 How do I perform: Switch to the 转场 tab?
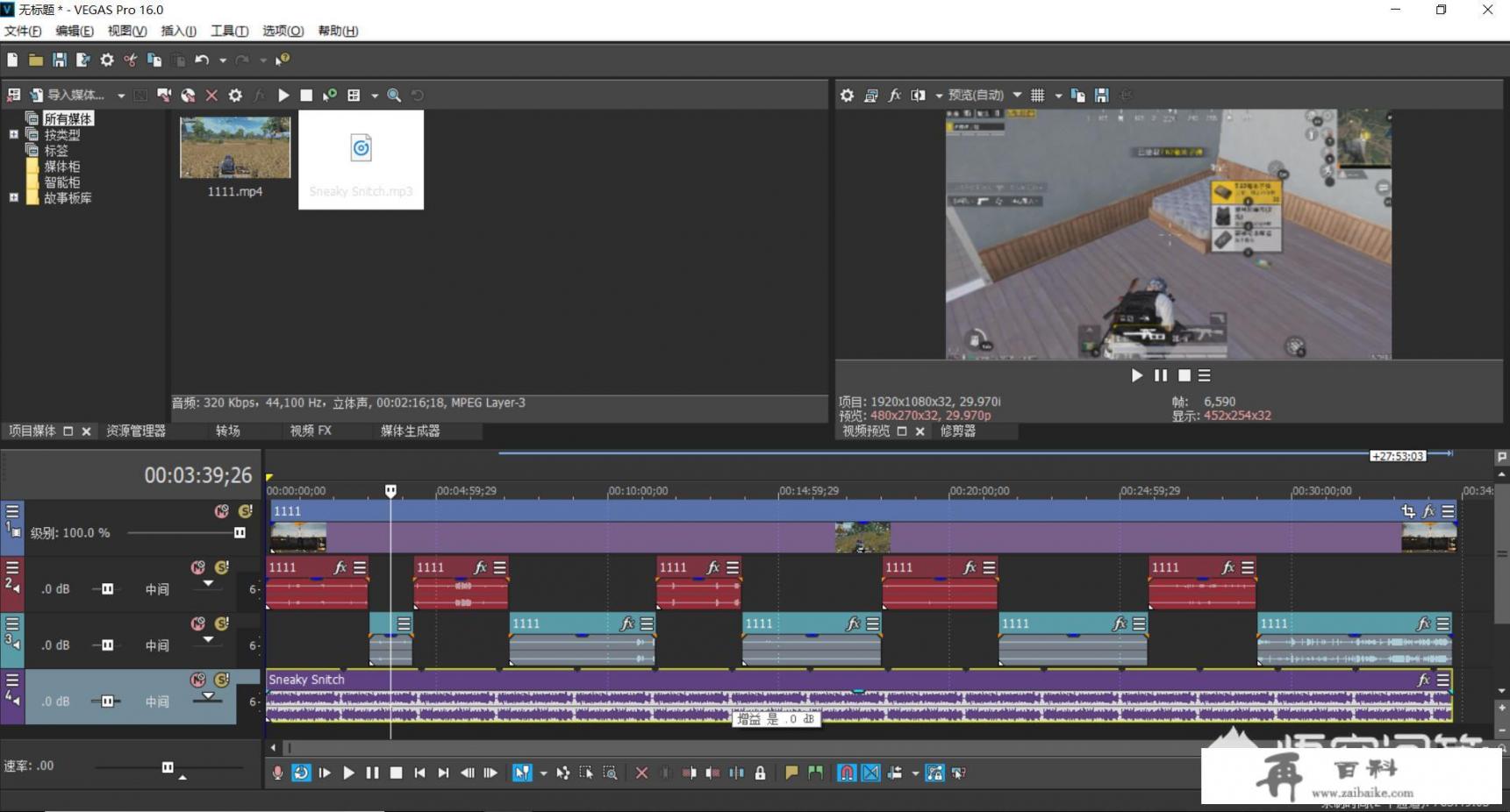click(x=228, y=431)
